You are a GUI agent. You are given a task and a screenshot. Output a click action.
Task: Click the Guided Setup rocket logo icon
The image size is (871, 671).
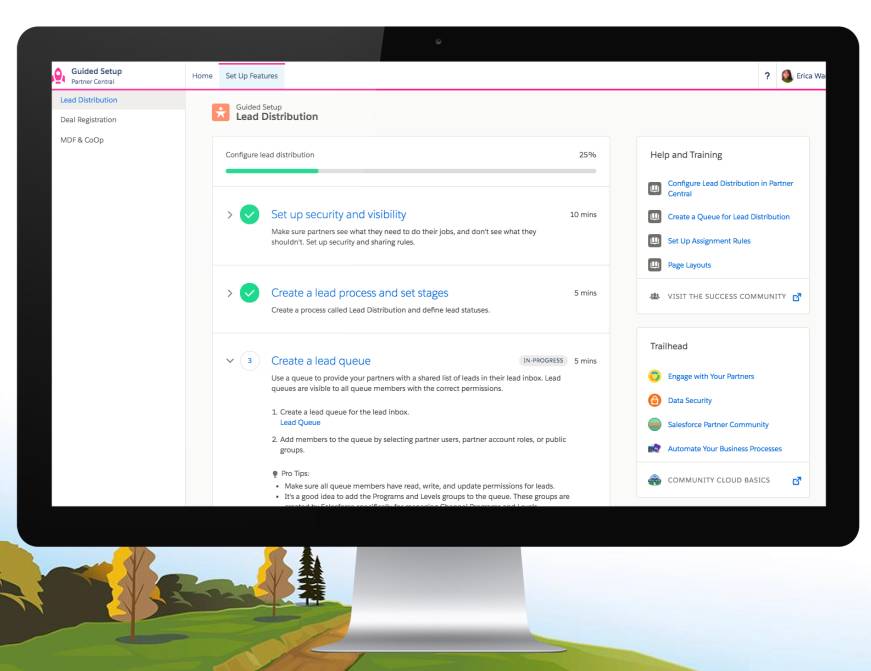(59, 76)
